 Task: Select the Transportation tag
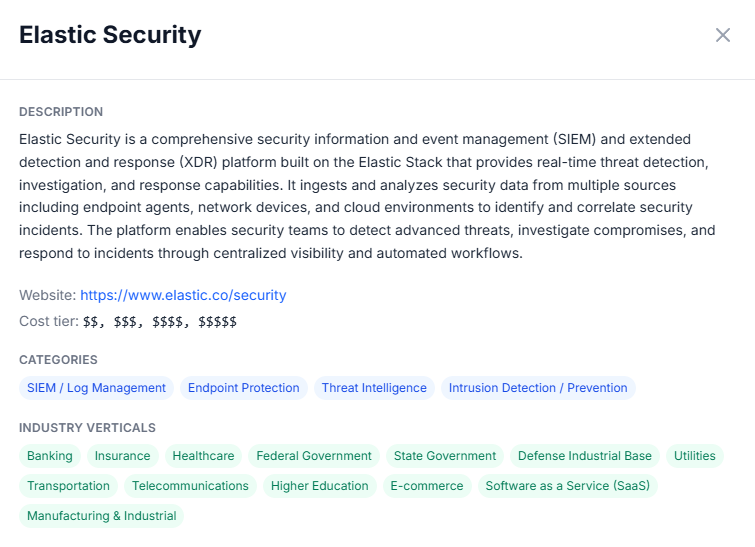(68, 486)
